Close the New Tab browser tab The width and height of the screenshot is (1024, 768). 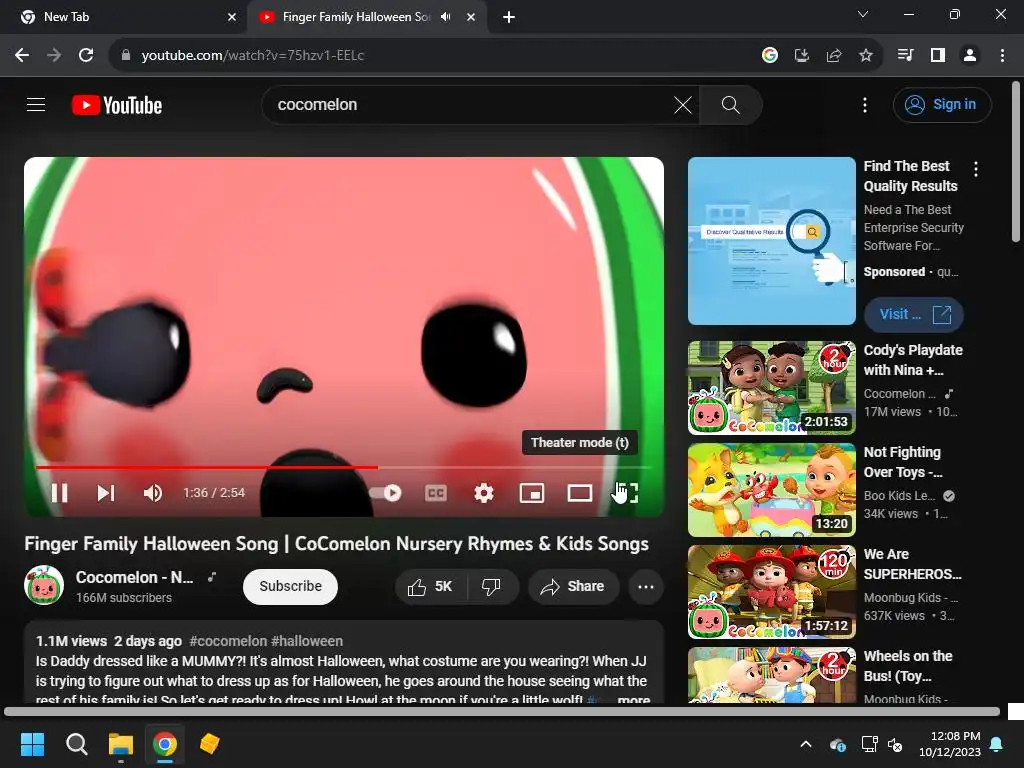232,17
